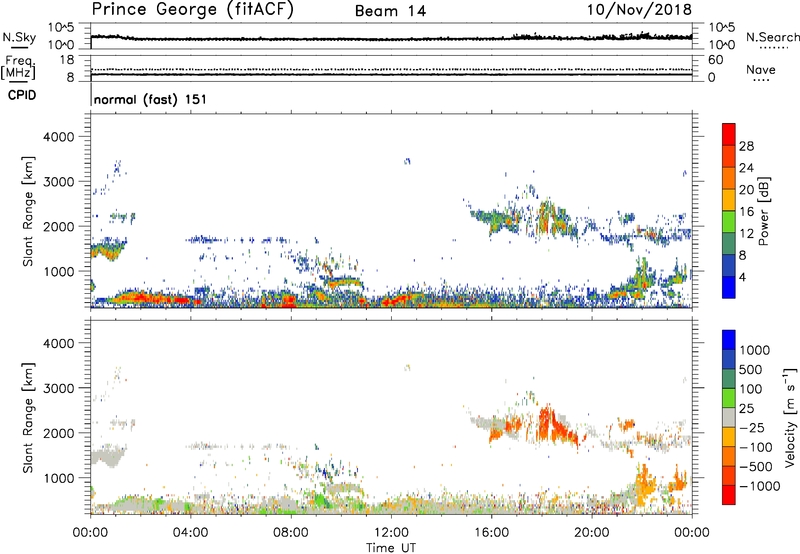Click the "-500" velocity colorbar value
This screenshot has width=800, height=554.
(x=755, y=467)
